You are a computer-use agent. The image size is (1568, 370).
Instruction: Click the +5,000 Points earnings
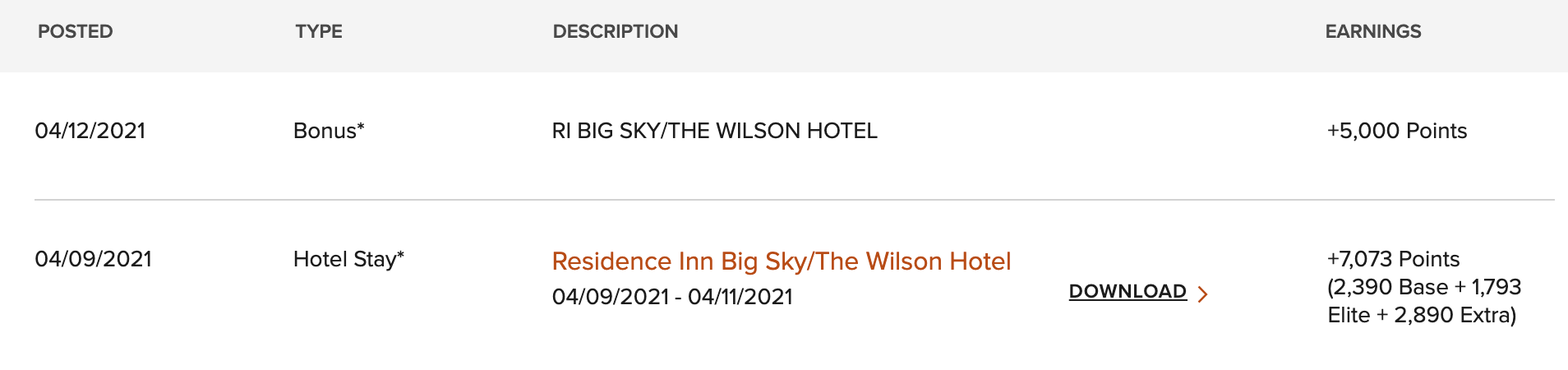pos(1396,131)
